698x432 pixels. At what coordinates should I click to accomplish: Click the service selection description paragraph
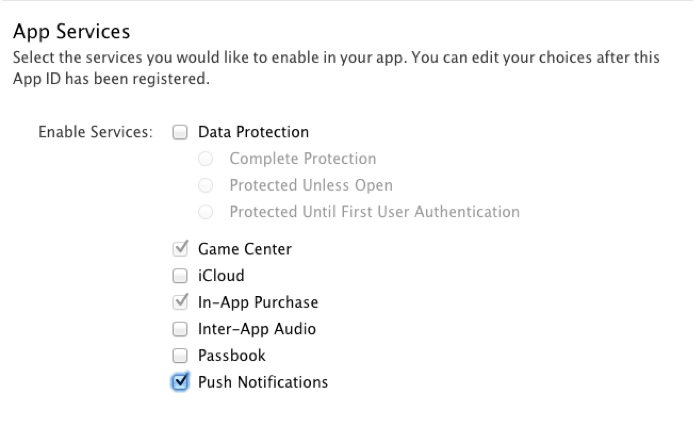[335, 69]
